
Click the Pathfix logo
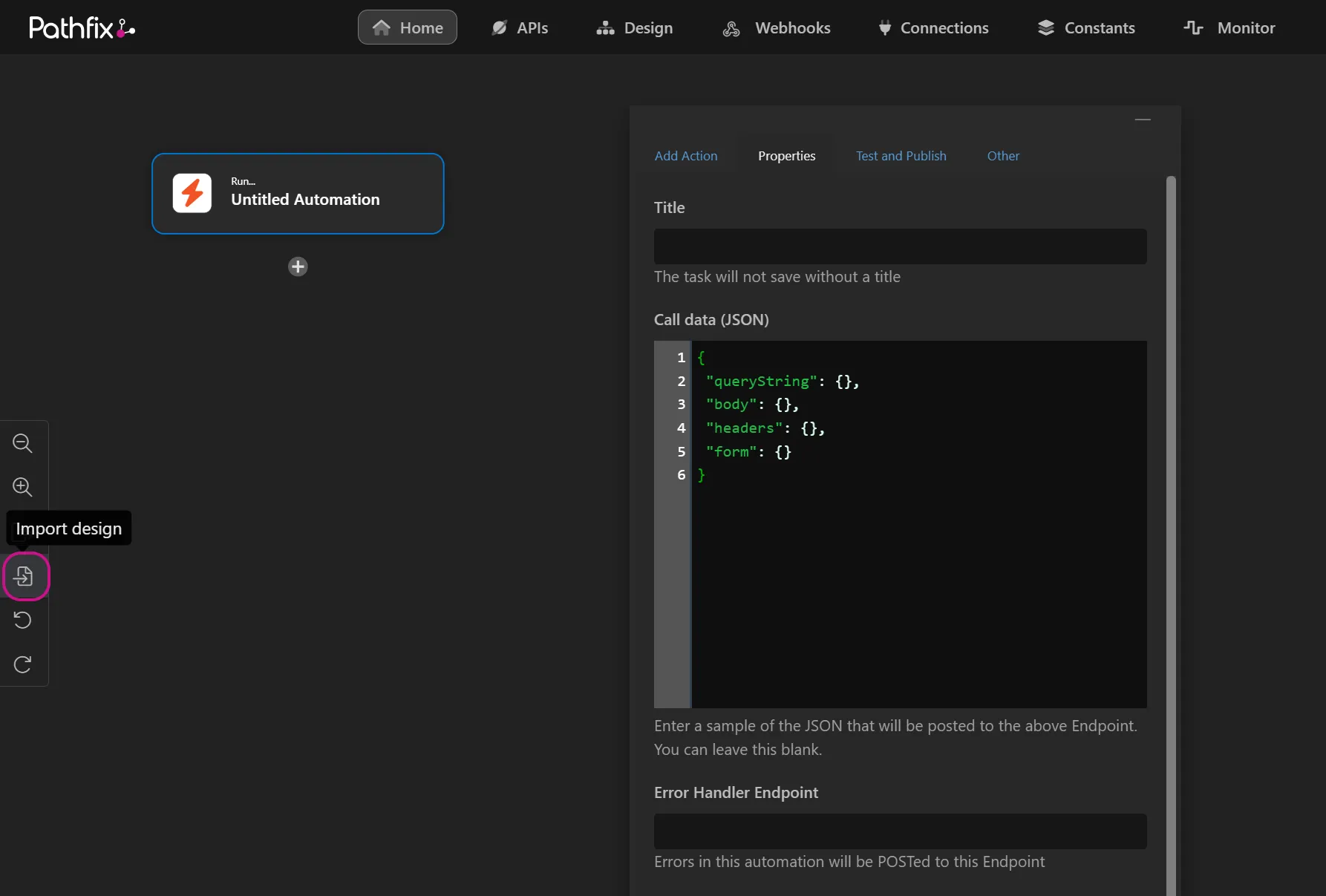pos(82,27)
